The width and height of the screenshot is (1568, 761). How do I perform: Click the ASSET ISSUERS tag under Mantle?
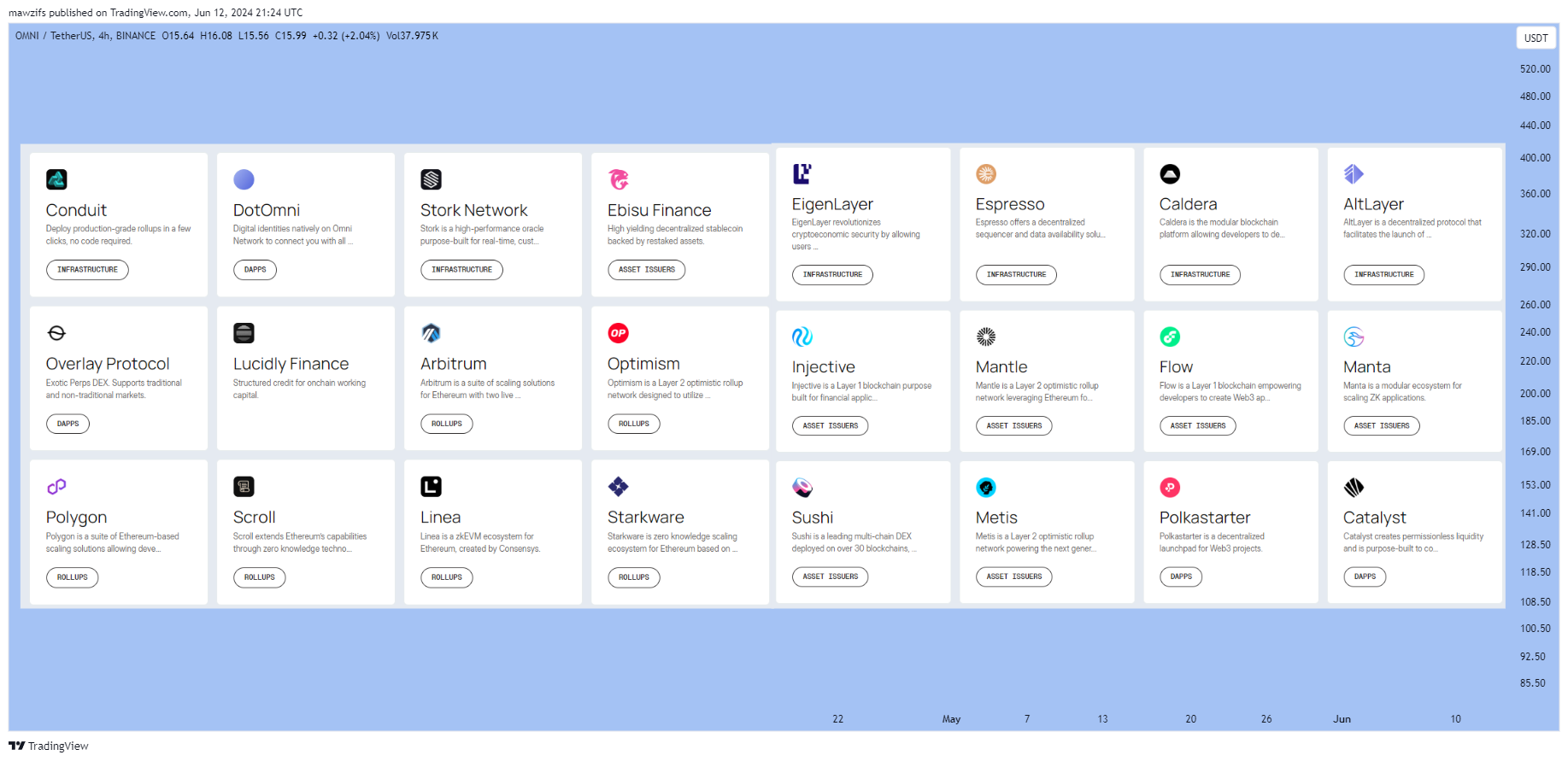tap(1013, 426)
